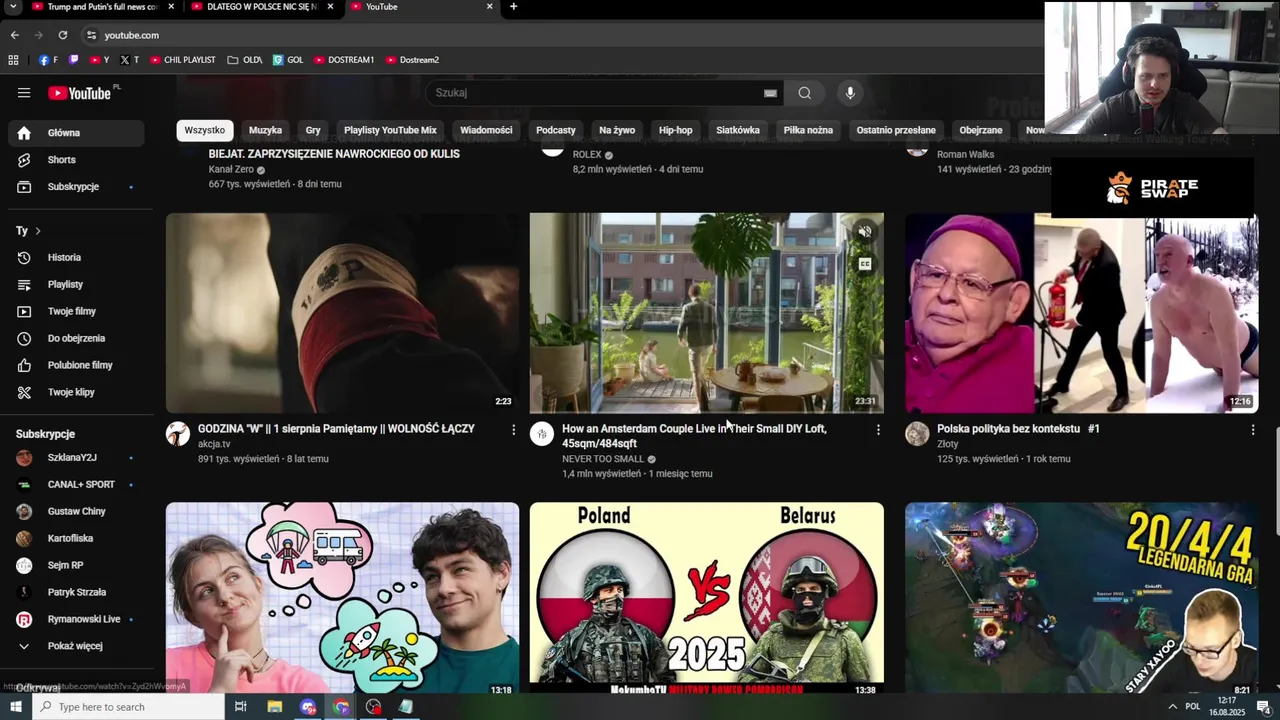Click the search magnifier button
Screen dimensions: 1280x720
[x=804, y=93]
